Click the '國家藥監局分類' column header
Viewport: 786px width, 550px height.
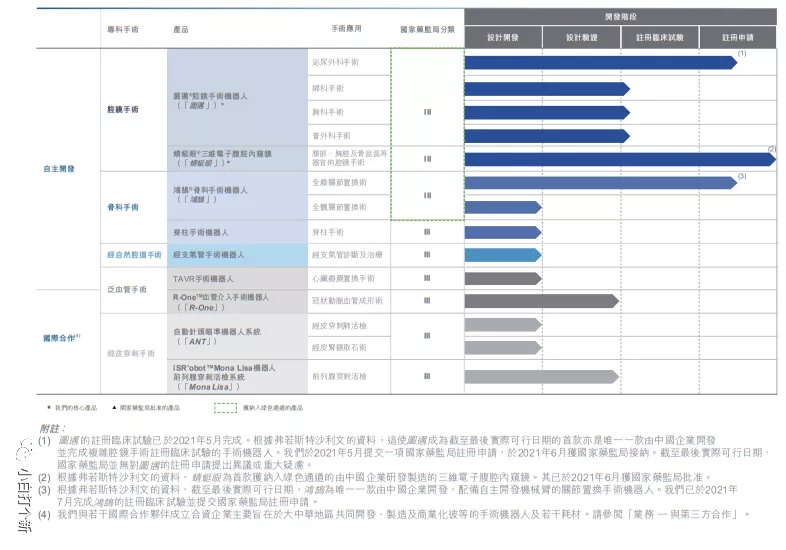coord(427,30)
